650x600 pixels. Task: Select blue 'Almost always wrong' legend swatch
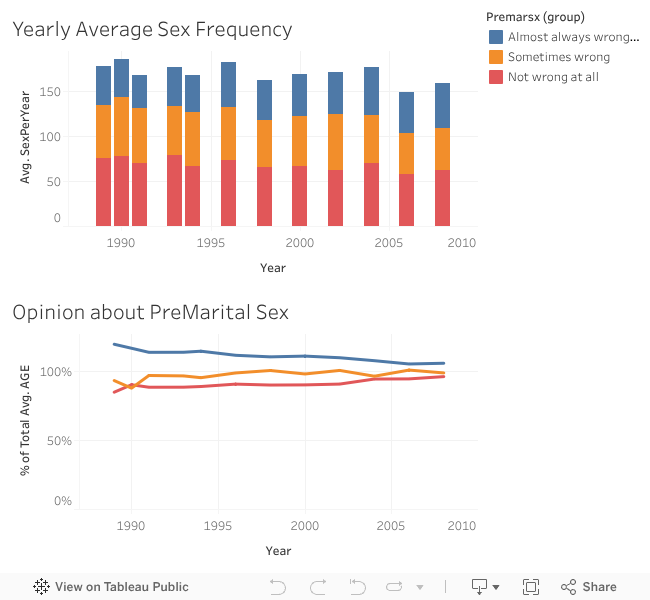496,37
